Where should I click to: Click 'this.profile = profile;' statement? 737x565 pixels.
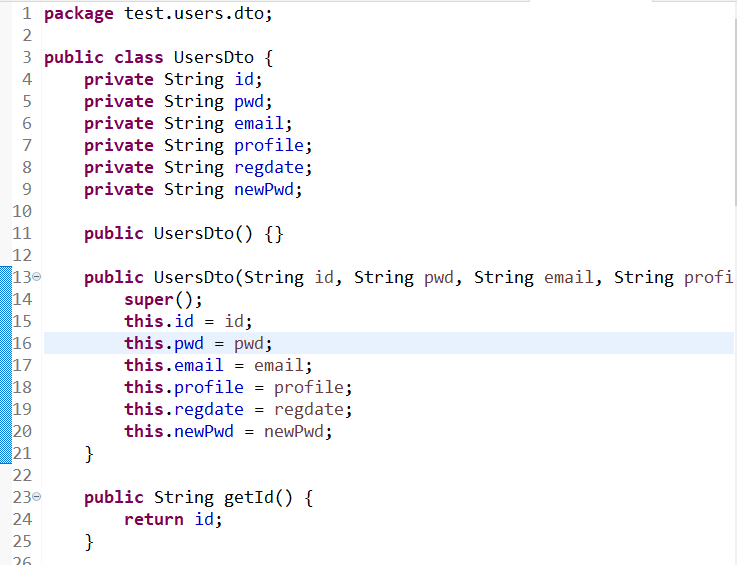(x=238, y=387)
